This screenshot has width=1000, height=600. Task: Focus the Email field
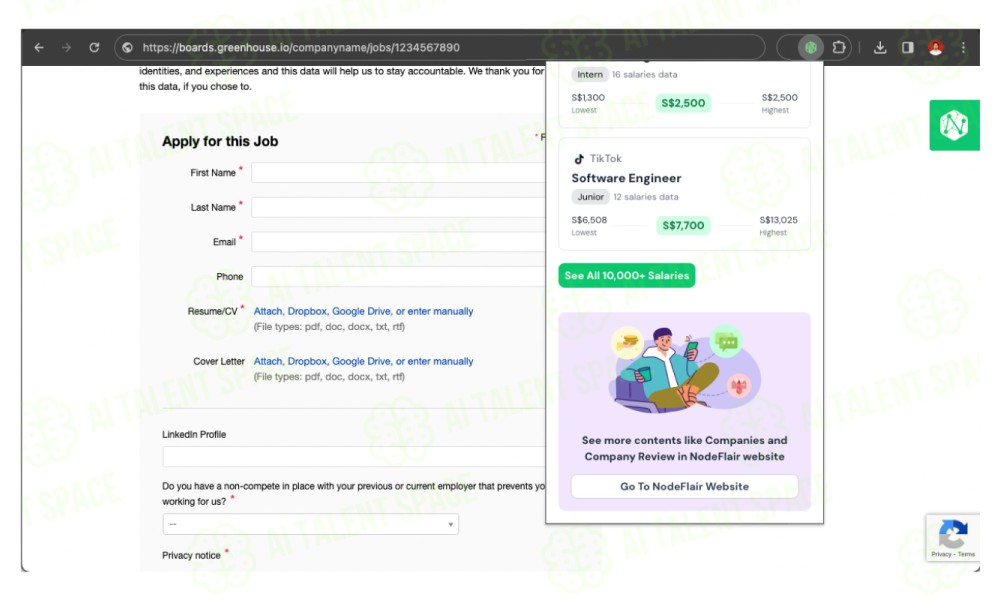pos(399,242)
